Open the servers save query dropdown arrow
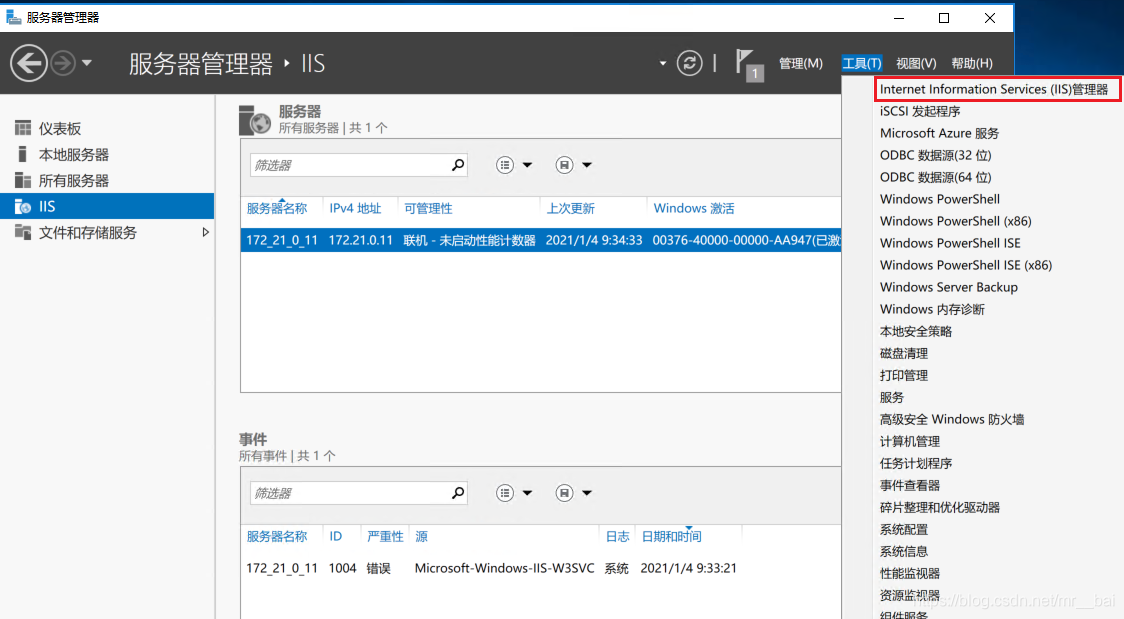 click(x=587, y=165)
